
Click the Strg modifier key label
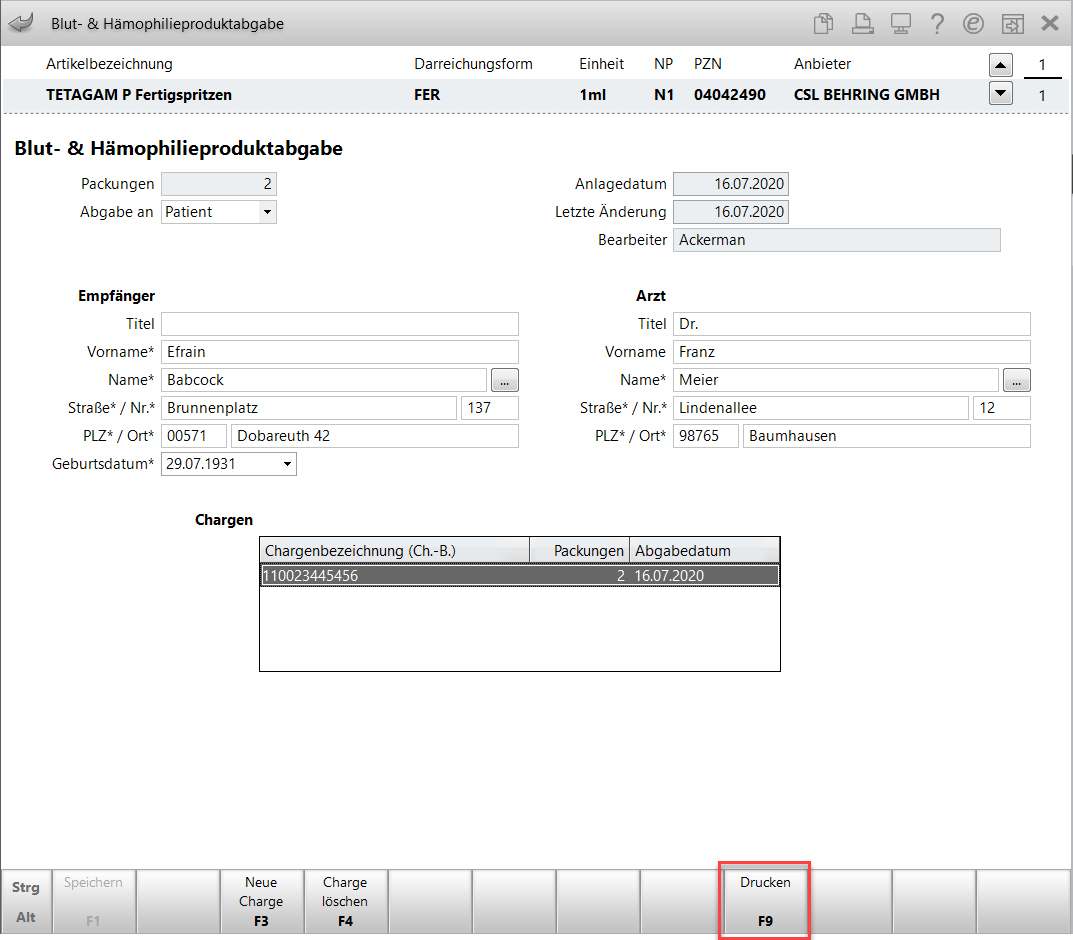click(x=26, y=887)
